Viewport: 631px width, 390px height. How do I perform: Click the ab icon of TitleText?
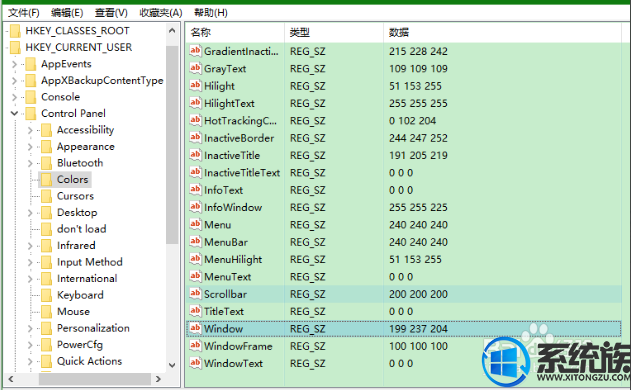(x=195, y=311)
